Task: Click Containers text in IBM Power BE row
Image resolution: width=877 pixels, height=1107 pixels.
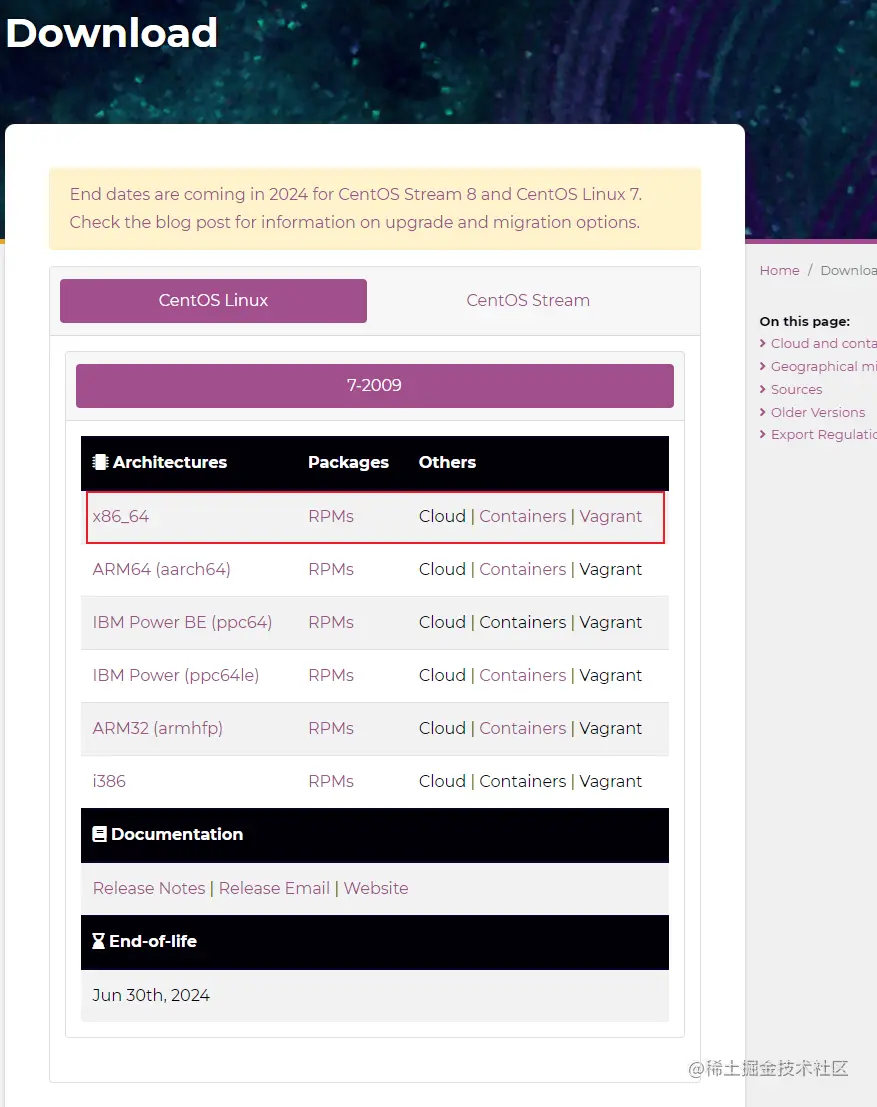Action: point(523,623)
